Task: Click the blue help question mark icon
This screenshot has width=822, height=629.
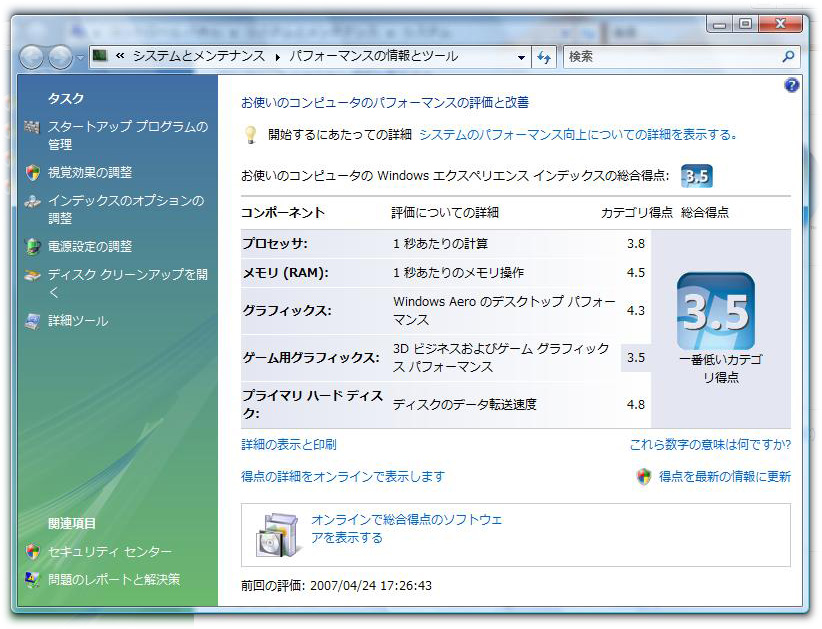Action: 792,85
